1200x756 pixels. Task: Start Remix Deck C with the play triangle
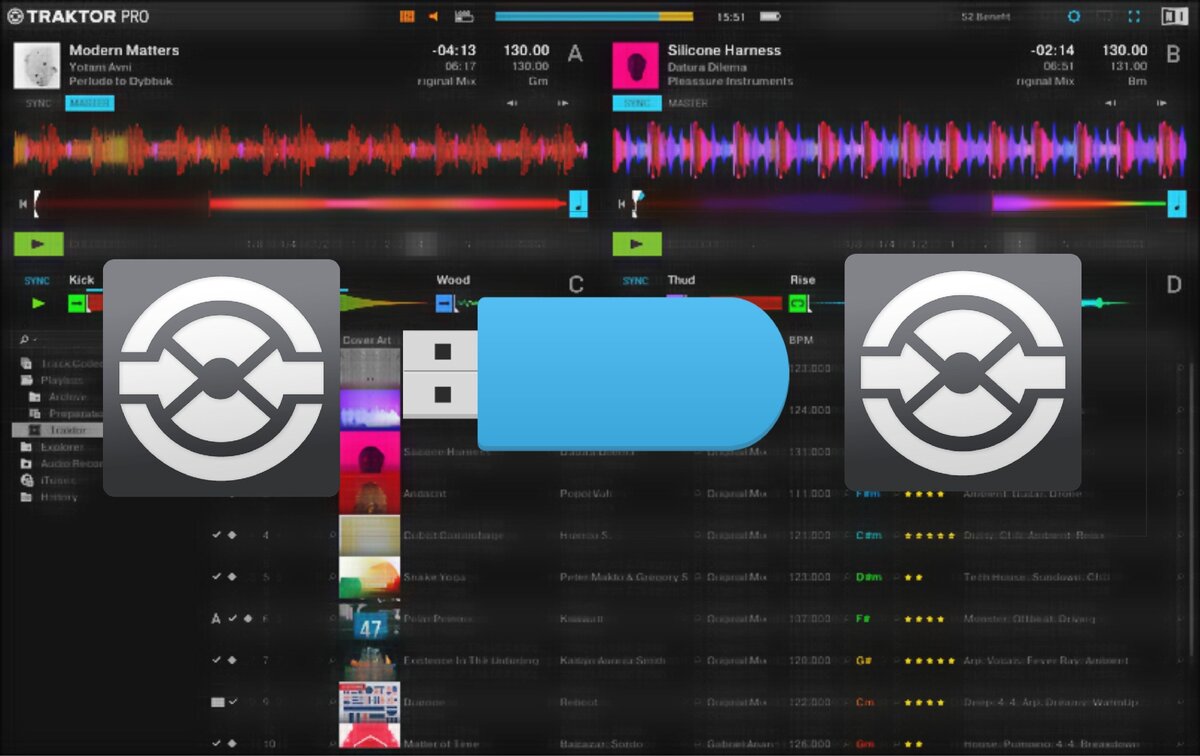(39, 302)
